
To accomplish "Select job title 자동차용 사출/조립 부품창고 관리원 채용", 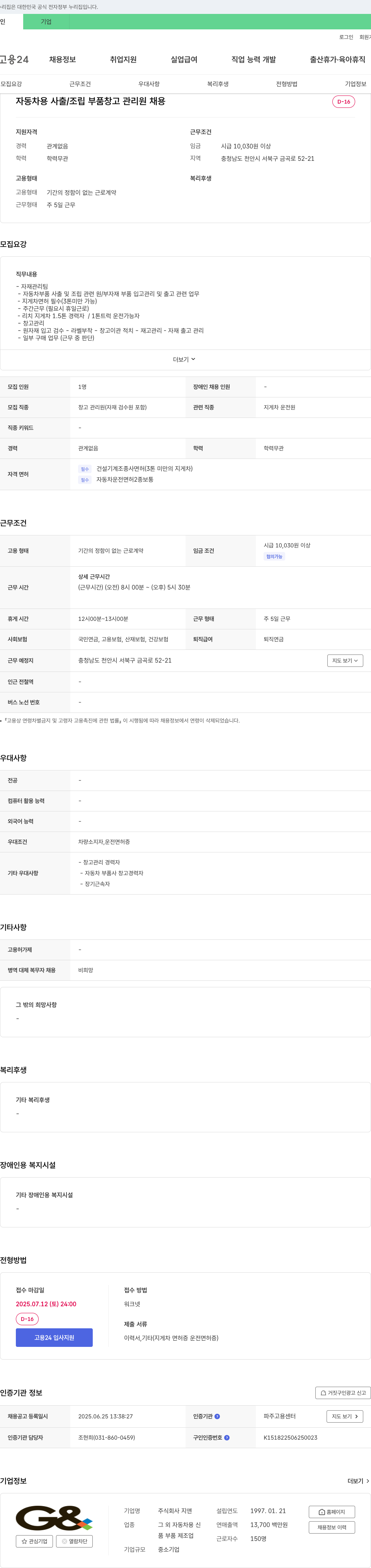I will [x=90, y=101].
